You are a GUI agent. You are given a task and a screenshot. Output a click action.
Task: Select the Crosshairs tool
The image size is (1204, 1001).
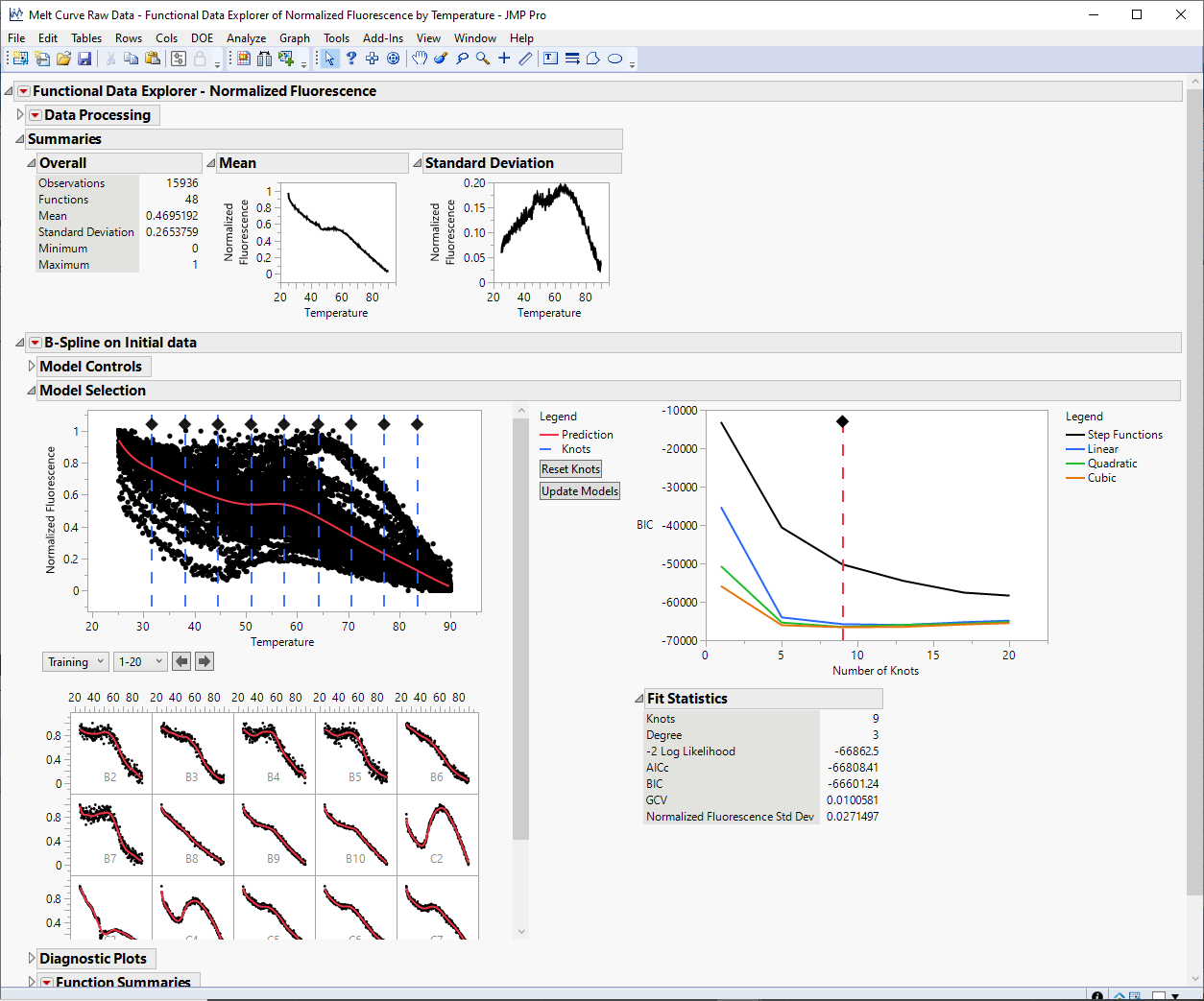(503, 59)
